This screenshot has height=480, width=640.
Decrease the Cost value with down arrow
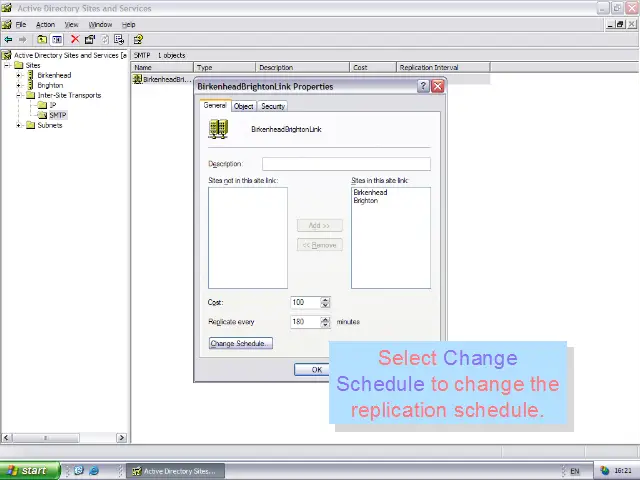click(x=325, y=305)
